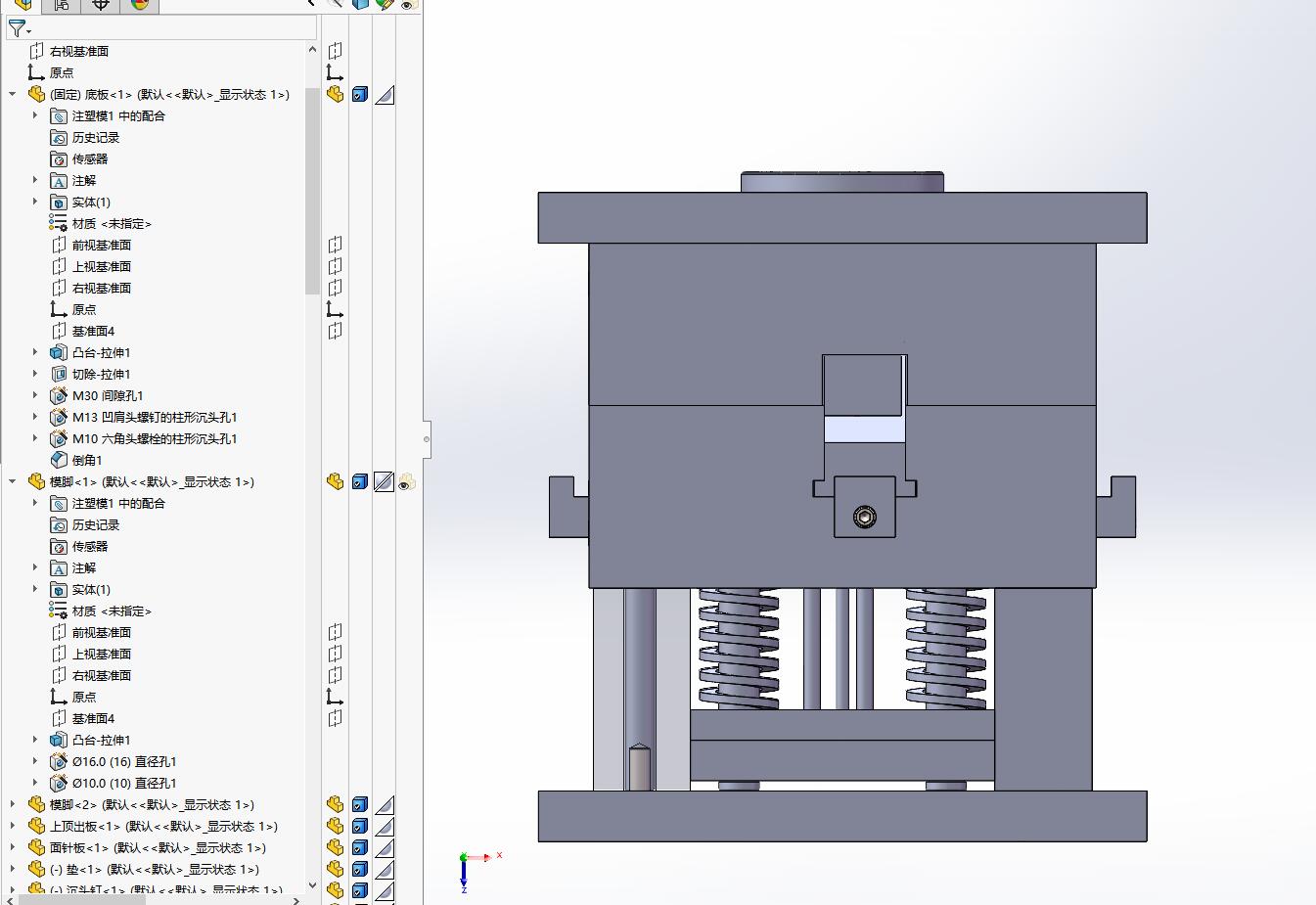Expand the 模脚<2> component node
The image size is (1316, 905).
pyautogui.click(x=13, y=805)
